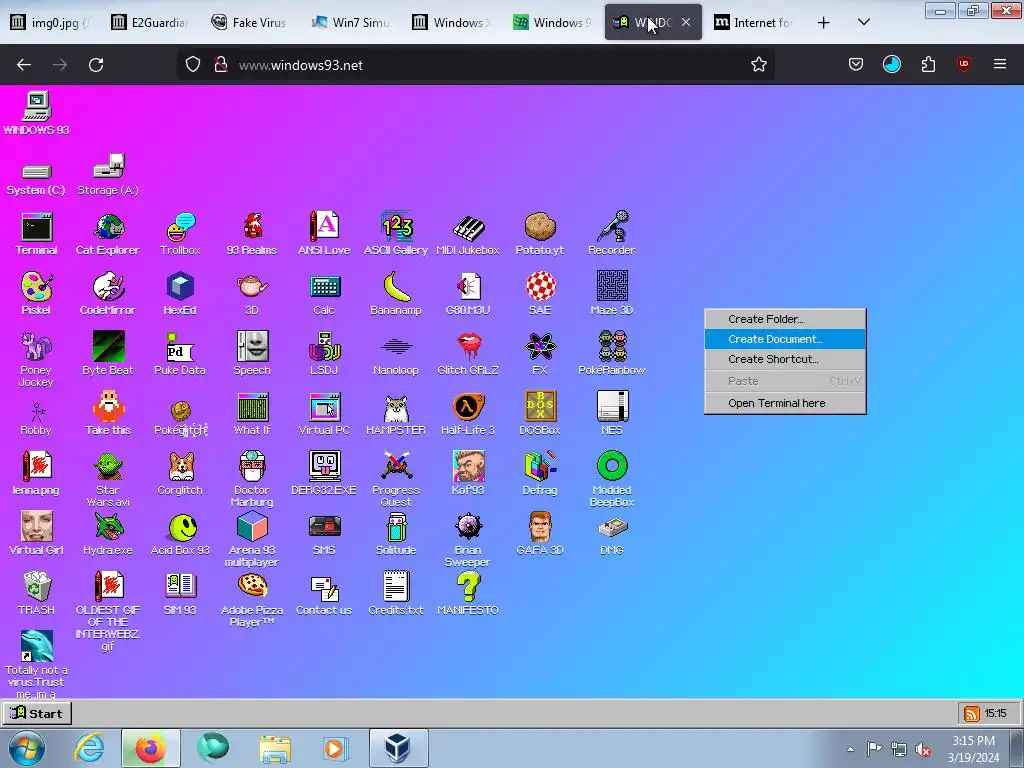The height and width of the screenshot is (768, 1024).
Task: Open the Calc calculator icon
Action: pos(324,293)
